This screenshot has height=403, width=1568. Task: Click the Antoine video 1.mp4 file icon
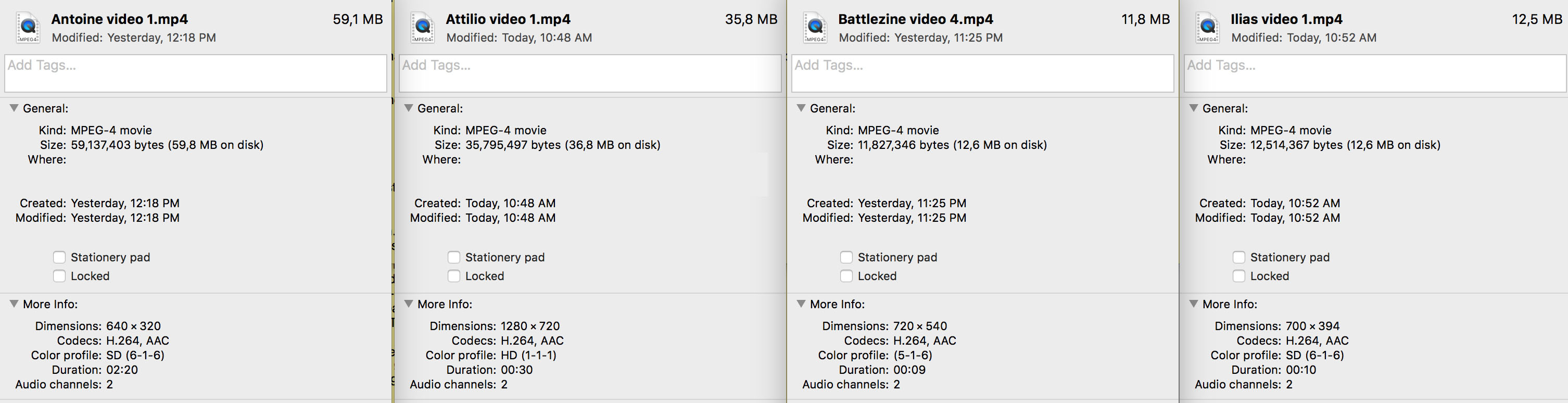pyautogui.click(x=28, y=28)
